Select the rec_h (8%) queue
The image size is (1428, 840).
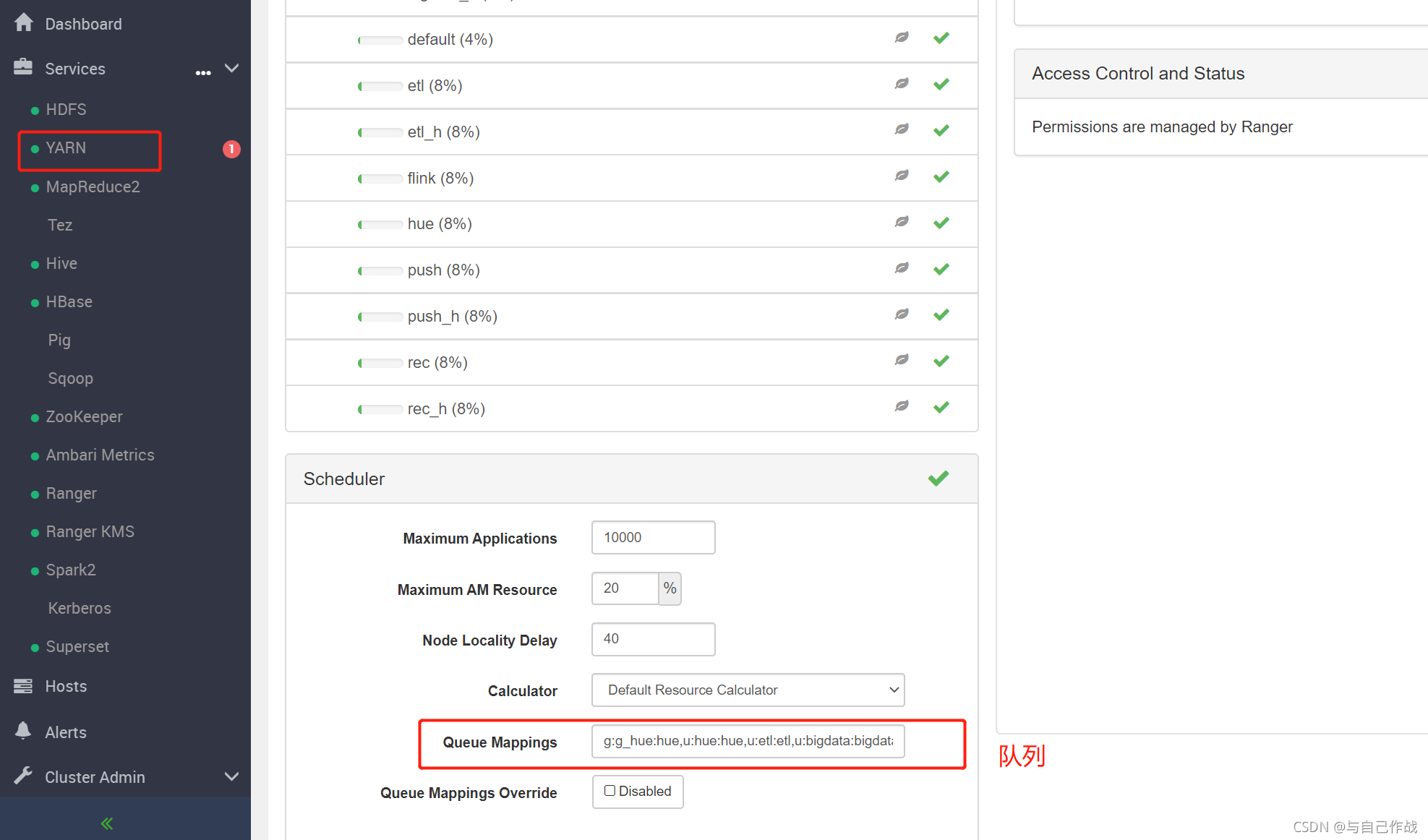click(x=445, y=409)
